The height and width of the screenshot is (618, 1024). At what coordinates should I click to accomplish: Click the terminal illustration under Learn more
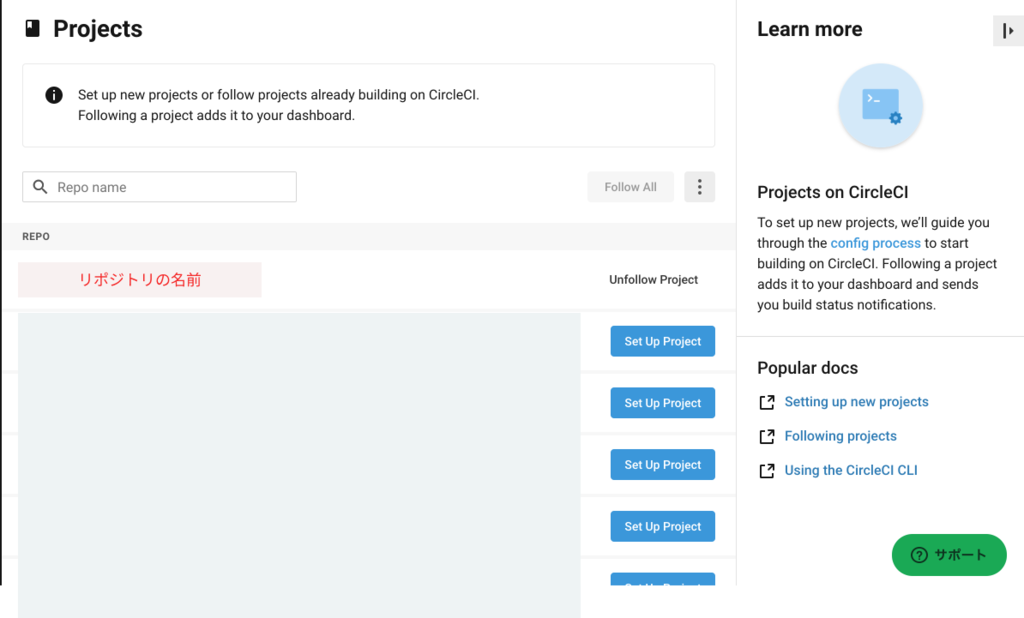[x=880, y=106]
